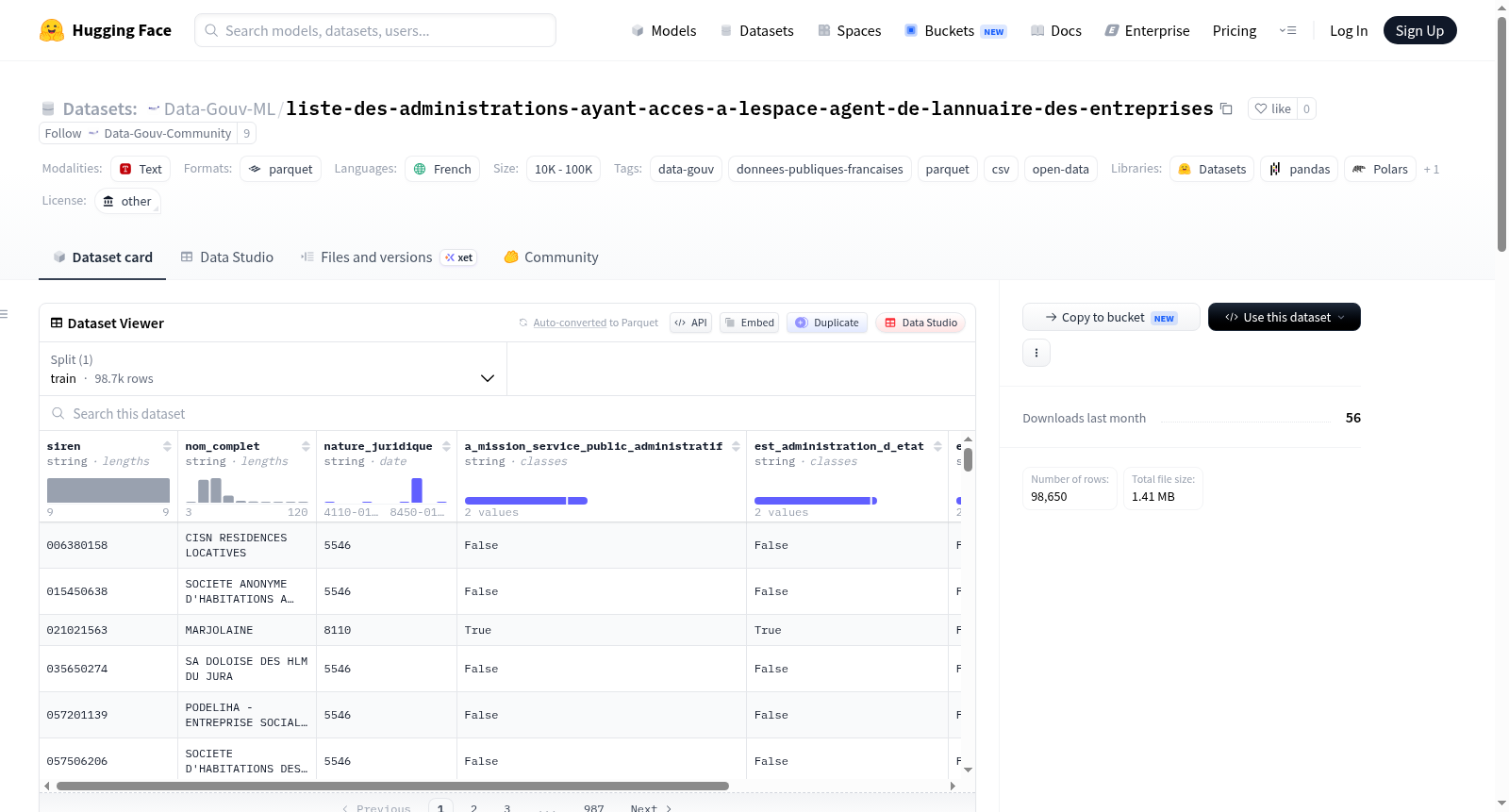Open the navigation overflow menu icon
The height and width of the screenshot is (812, 1509).
tap(1287, 30)
